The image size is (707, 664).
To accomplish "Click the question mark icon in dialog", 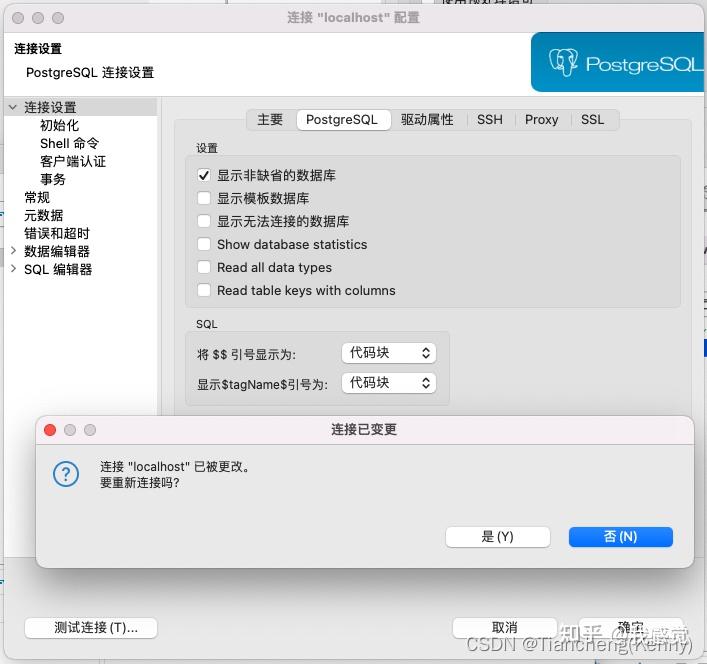I will [x=66, y=474].
